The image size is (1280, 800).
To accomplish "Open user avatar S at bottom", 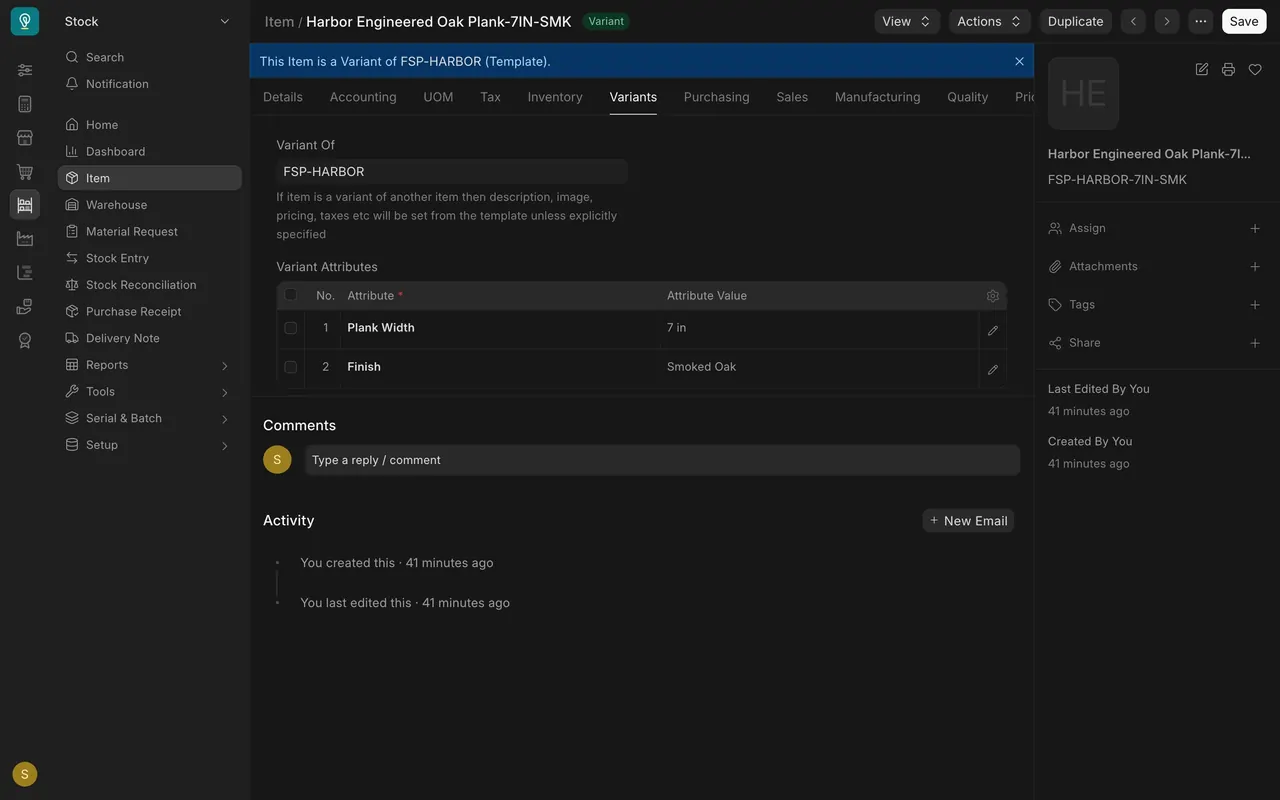I will tap(25, 774).
